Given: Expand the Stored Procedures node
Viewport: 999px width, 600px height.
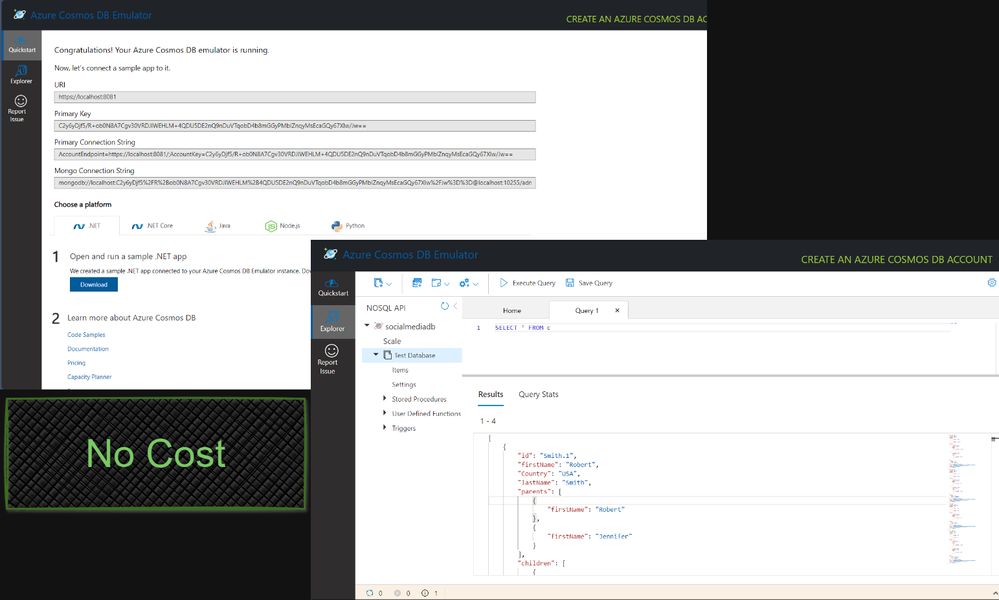Looking at the screenshot, I should [384, 398].
